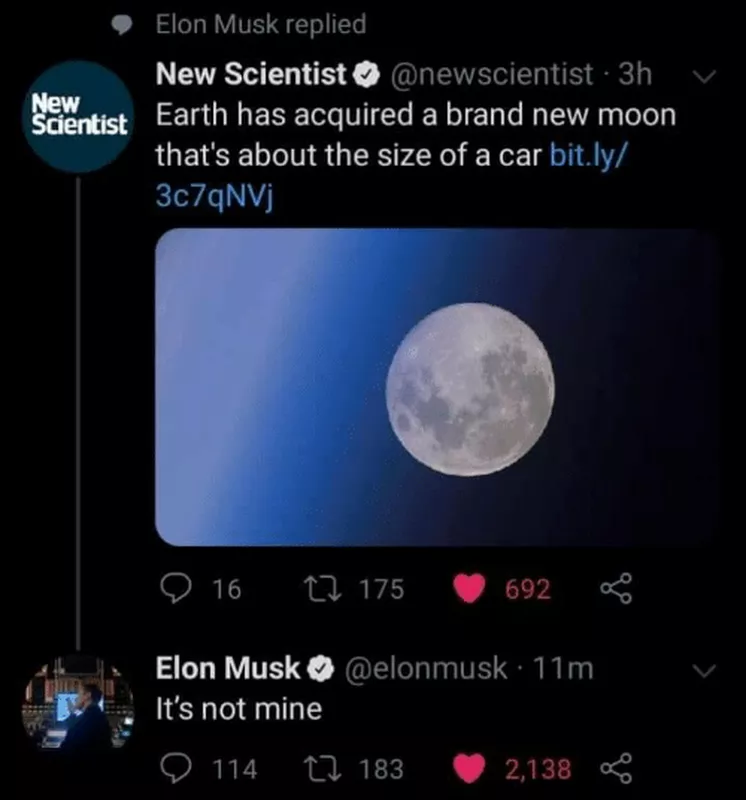Click the 3h timestamp on New Scientist's tweet
The height and width of the screenshot is (800, 746).
(x=636, y=74)
